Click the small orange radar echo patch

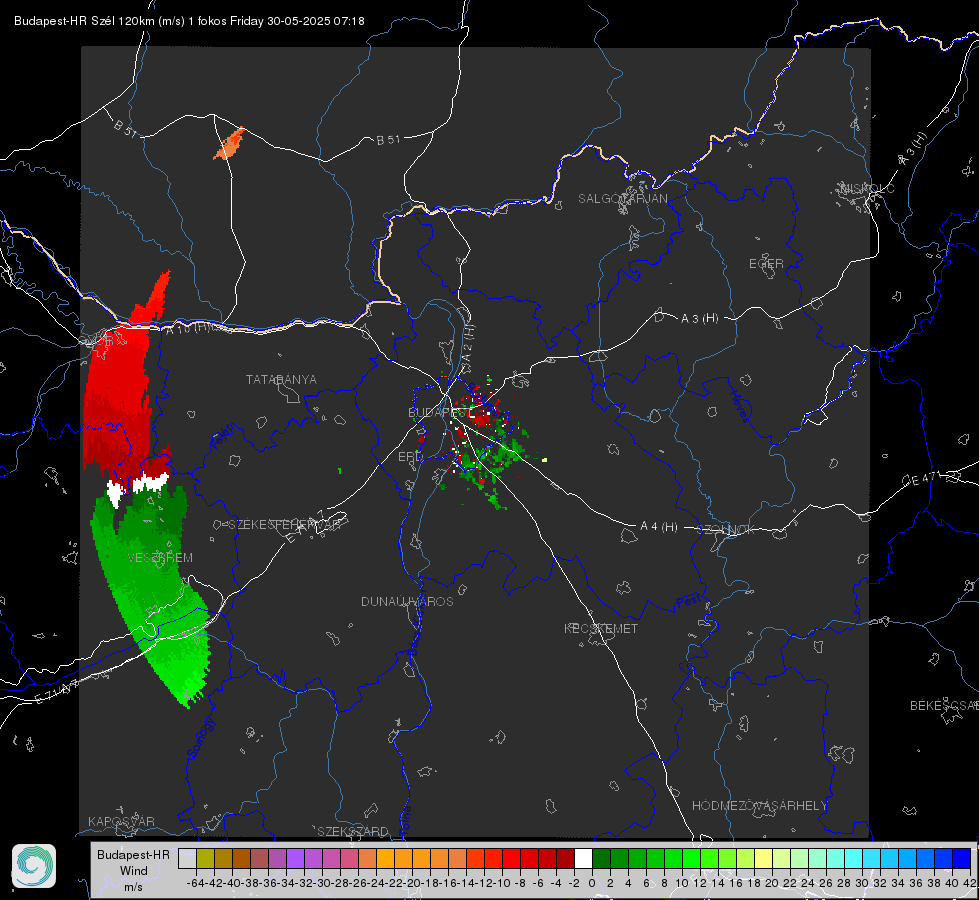point(229,144)
